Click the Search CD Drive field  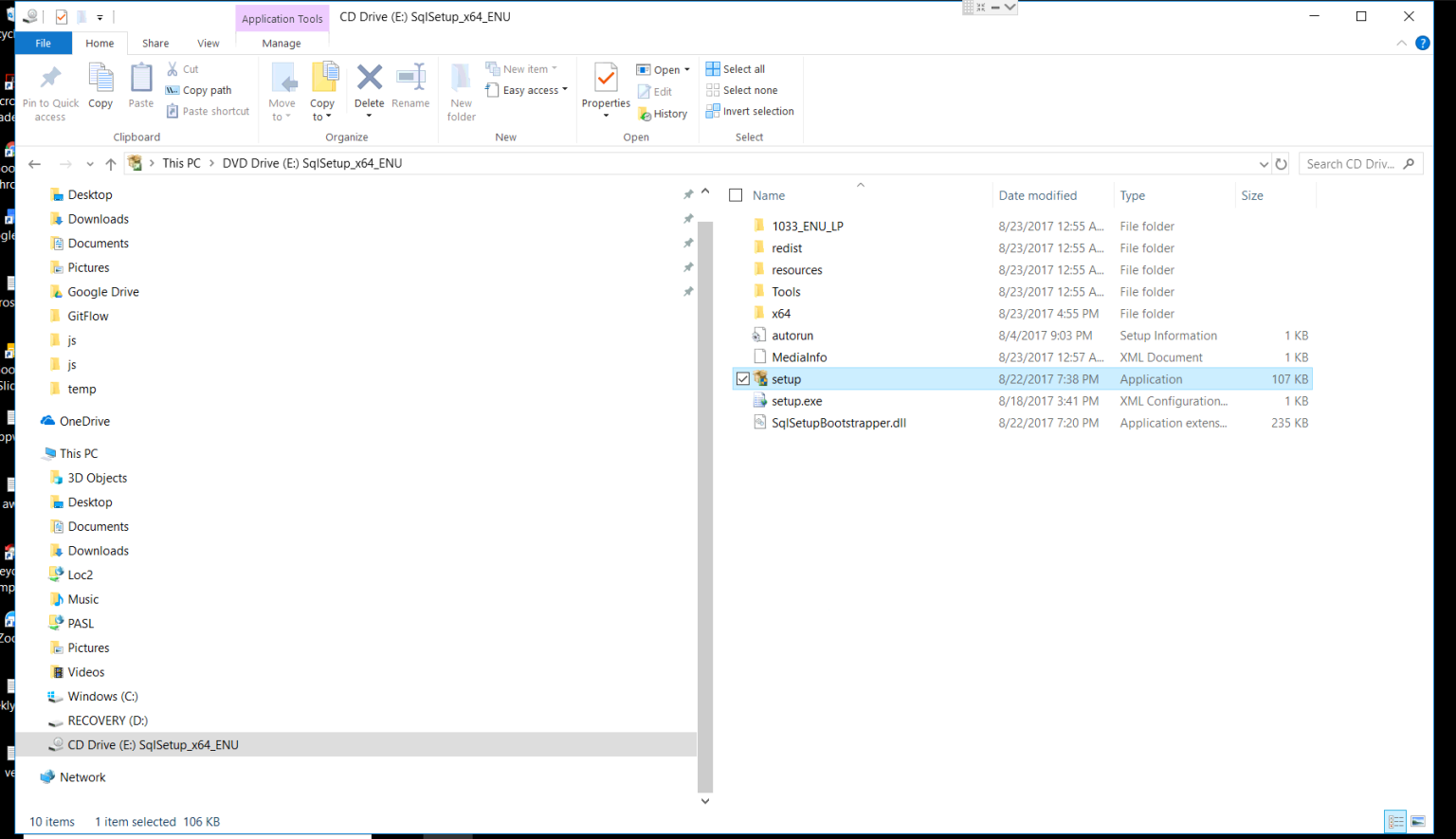[1350, 164]
